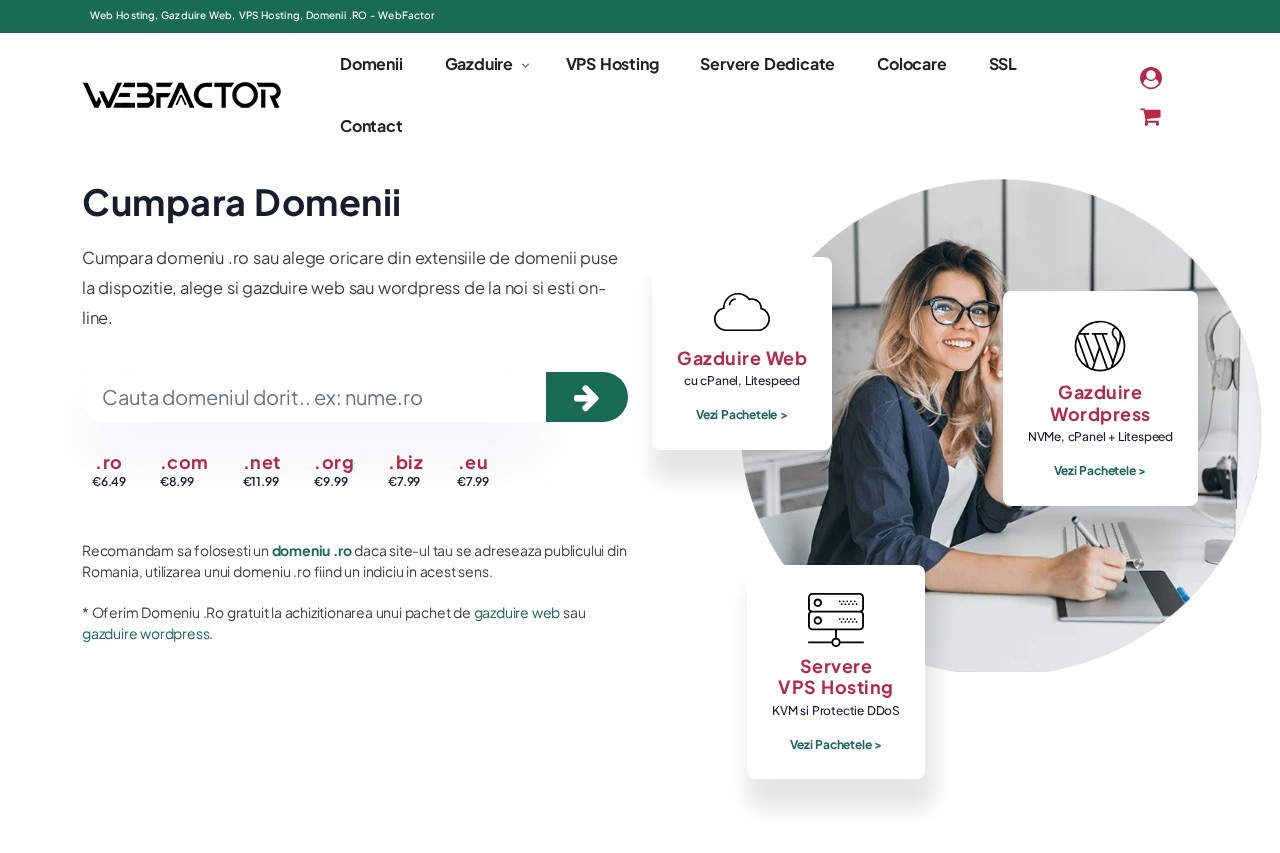Open the shopping cart icon
Screen dimensions: 1280x853
(x=1150, y=117)
